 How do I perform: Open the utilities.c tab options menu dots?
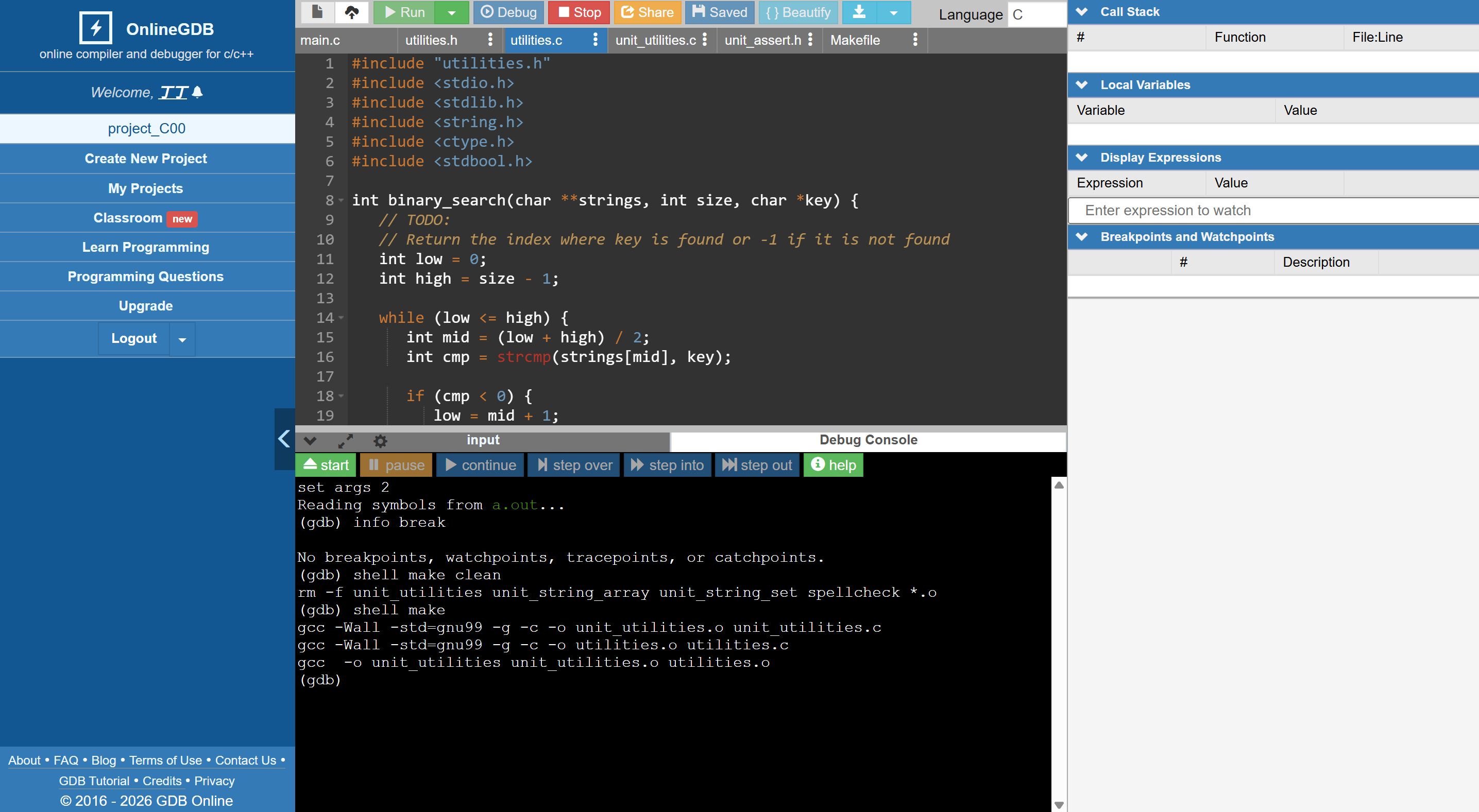(596, 40)
